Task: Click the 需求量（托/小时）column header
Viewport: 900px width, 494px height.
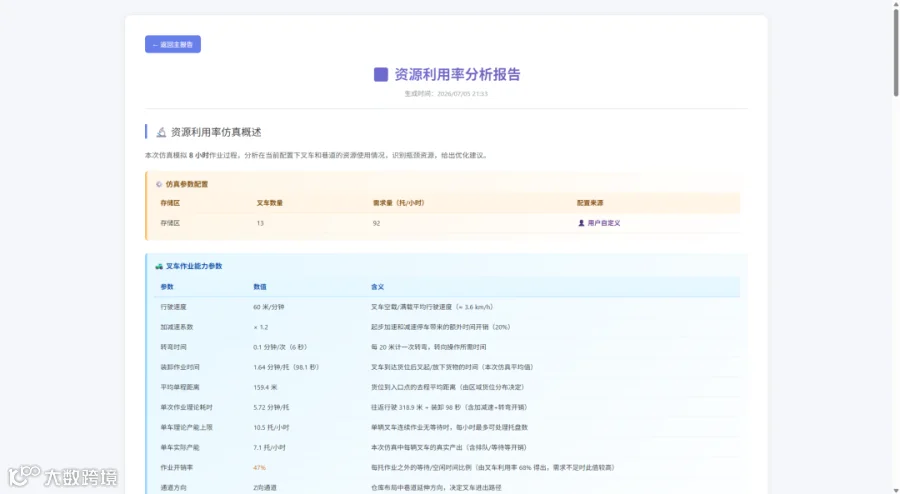Action: (399, 203)
